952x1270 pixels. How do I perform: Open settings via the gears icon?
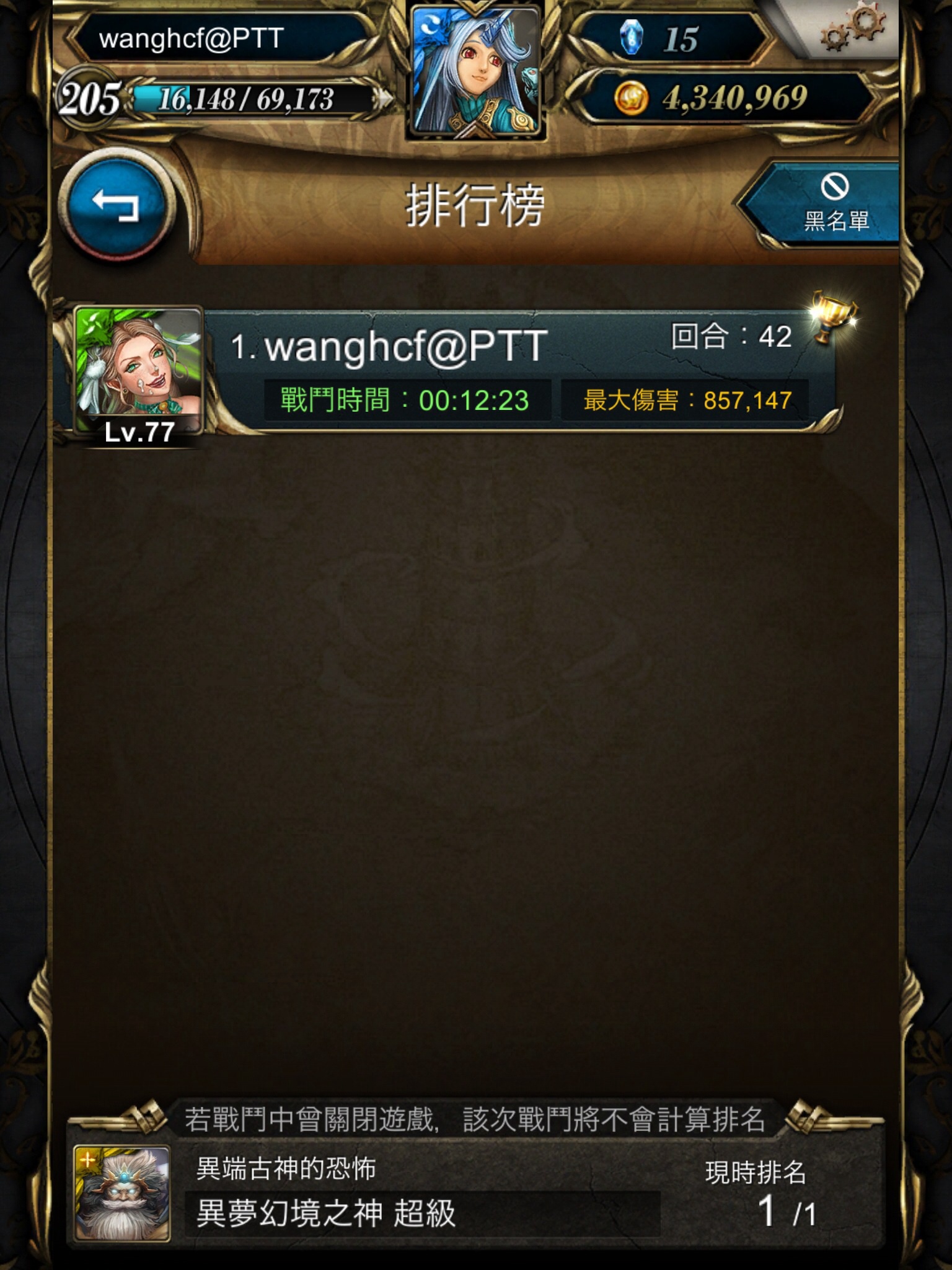[x=853, y=29]
